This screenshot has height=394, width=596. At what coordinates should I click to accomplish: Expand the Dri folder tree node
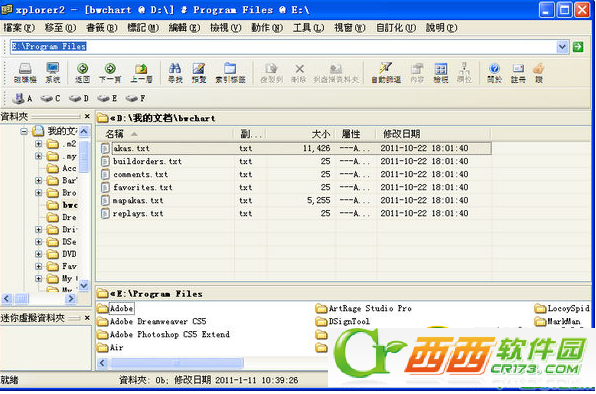(38, 229)
